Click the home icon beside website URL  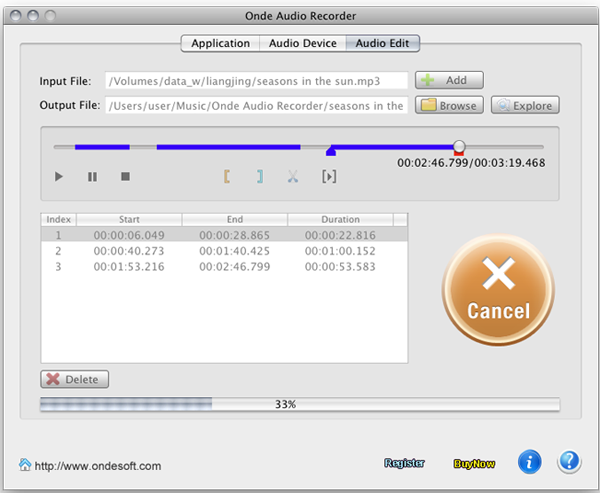click(x=25, y=465)
